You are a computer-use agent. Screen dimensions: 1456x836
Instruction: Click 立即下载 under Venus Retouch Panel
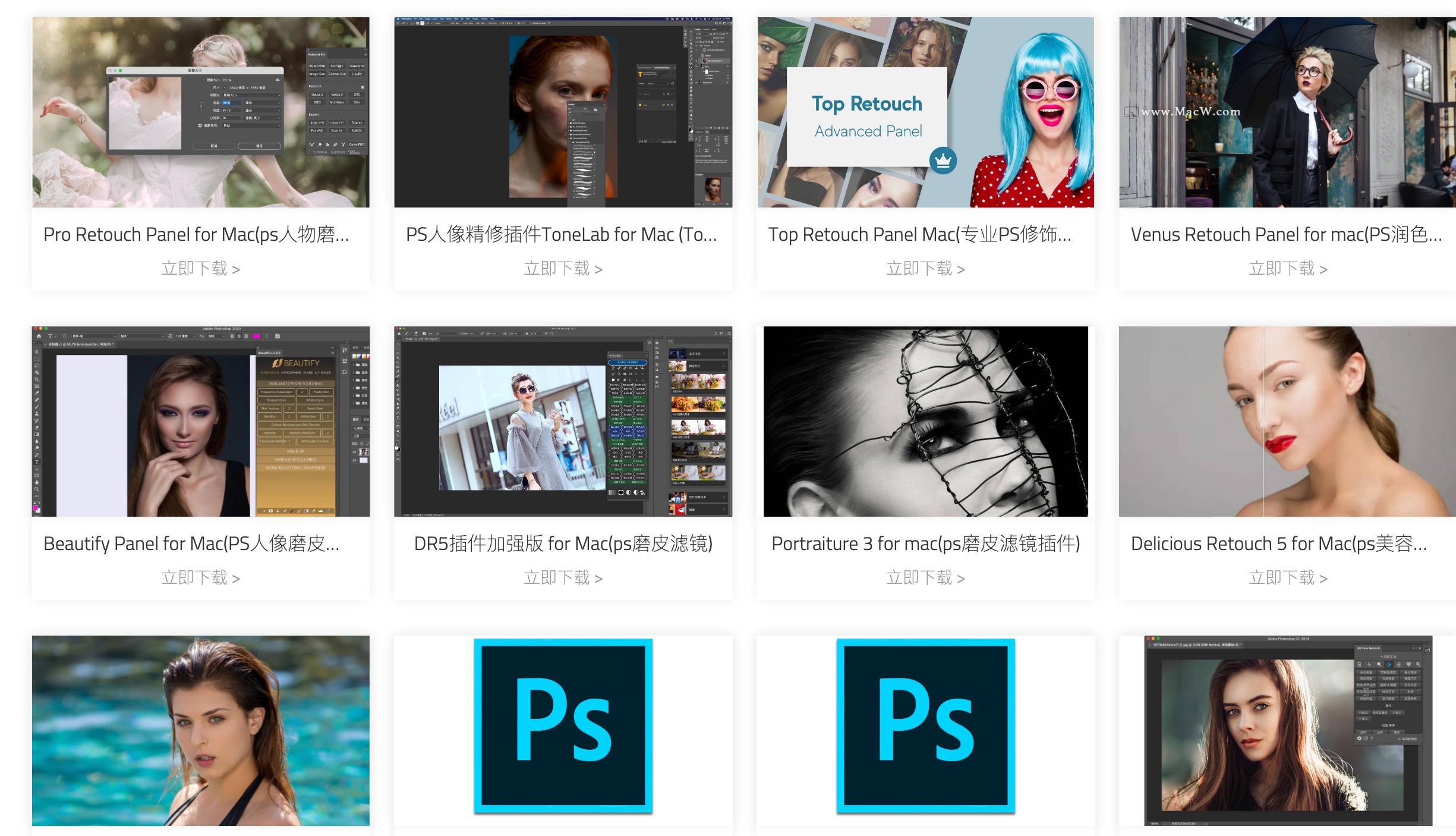1287,269
